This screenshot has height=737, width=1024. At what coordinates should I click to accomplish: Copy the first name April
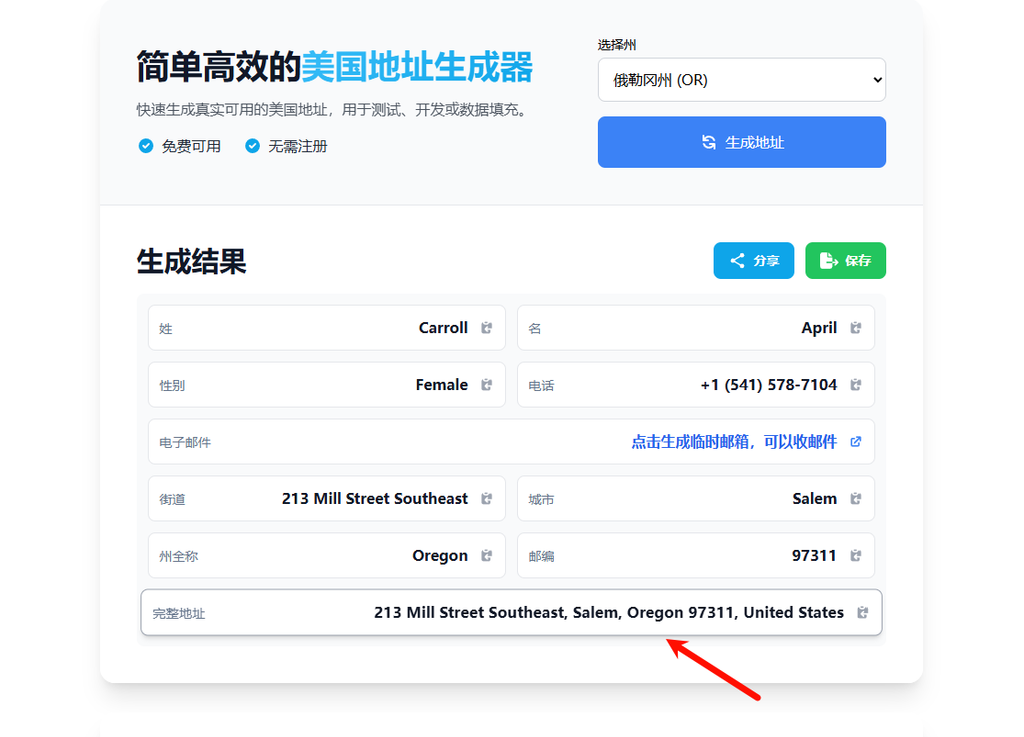pyautogui.click(x=856, y=328)
